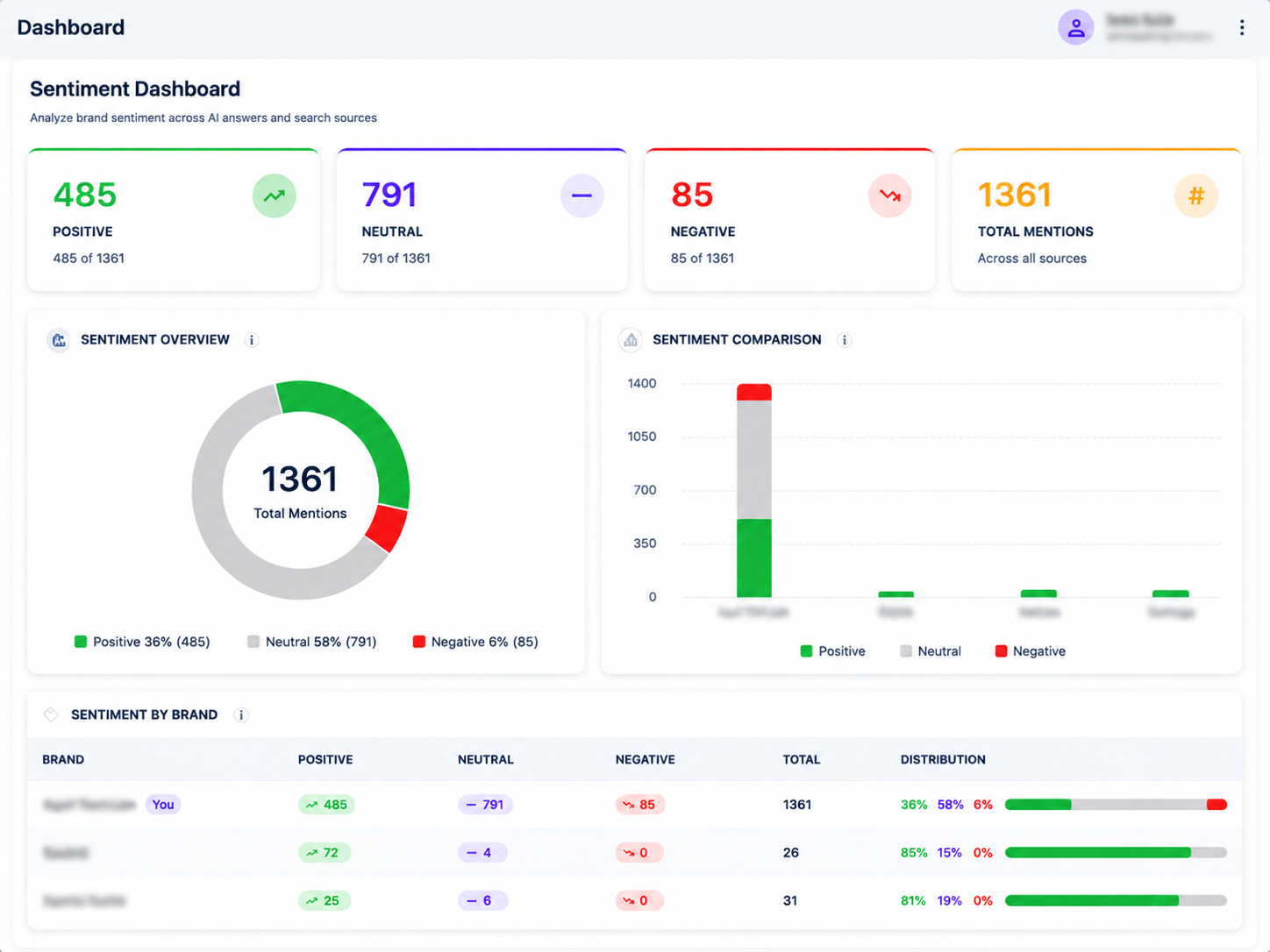Screen dimensions: 1270x952
Task: Click the green Positive segment of donut chart
Action: click(x=368, y=427)
